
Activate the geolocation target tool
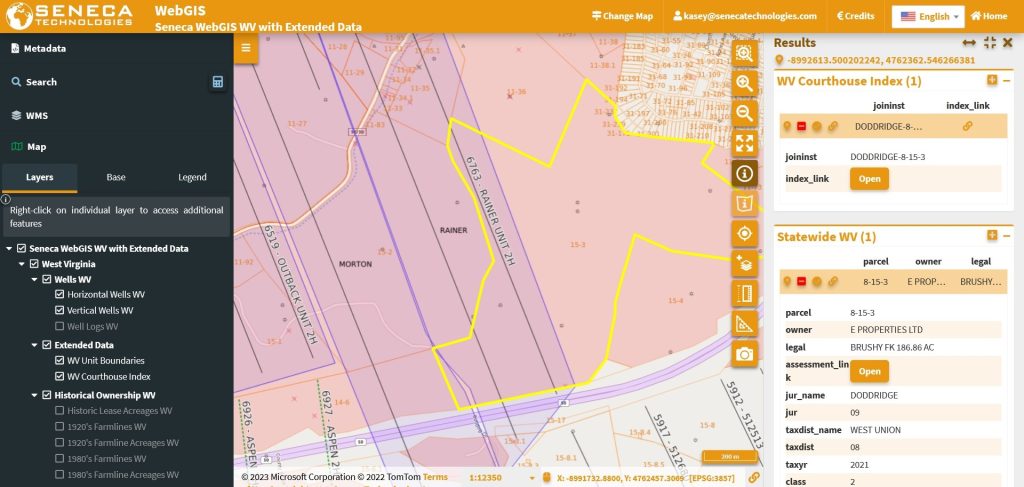pos(744,233)
